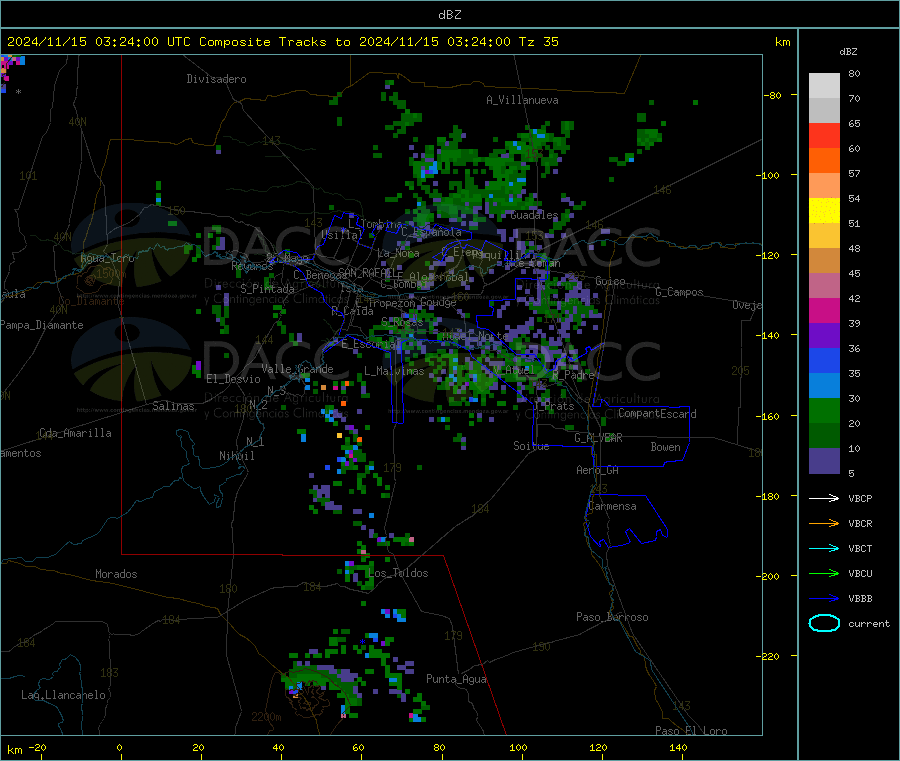Click the Morados map label
900x761 pixels.
tap(116, 574)
